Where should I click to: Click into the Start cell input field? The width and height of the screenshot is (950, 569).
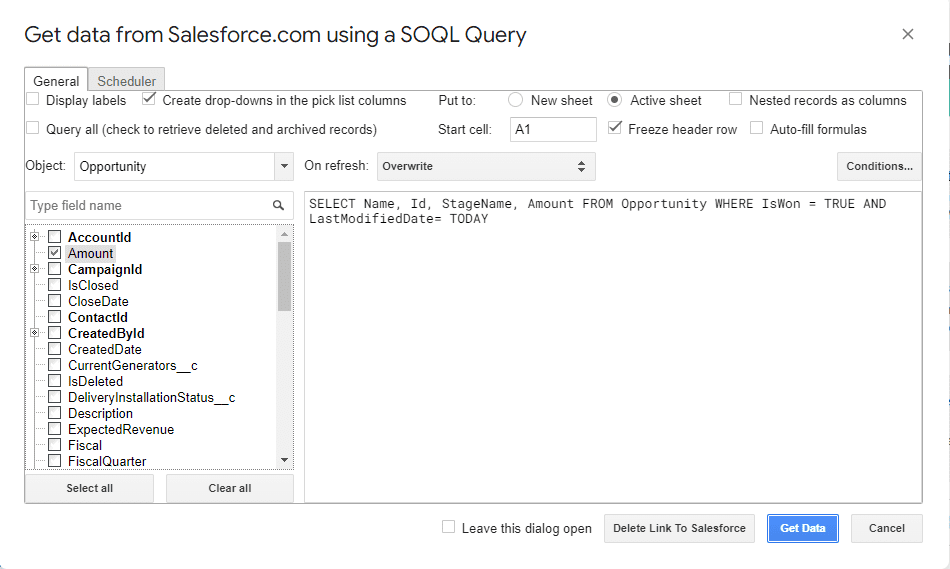[x=552, y=129]
